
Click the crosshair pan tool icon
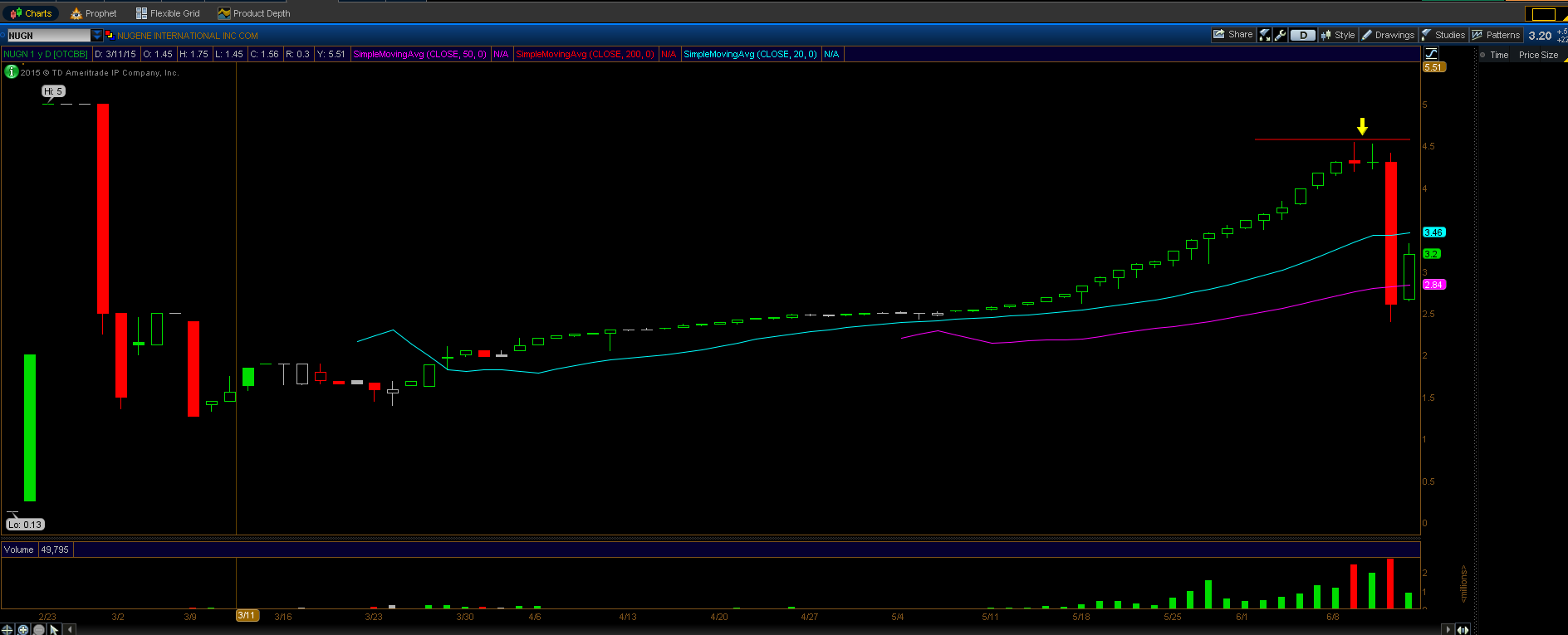pos(7,629)
